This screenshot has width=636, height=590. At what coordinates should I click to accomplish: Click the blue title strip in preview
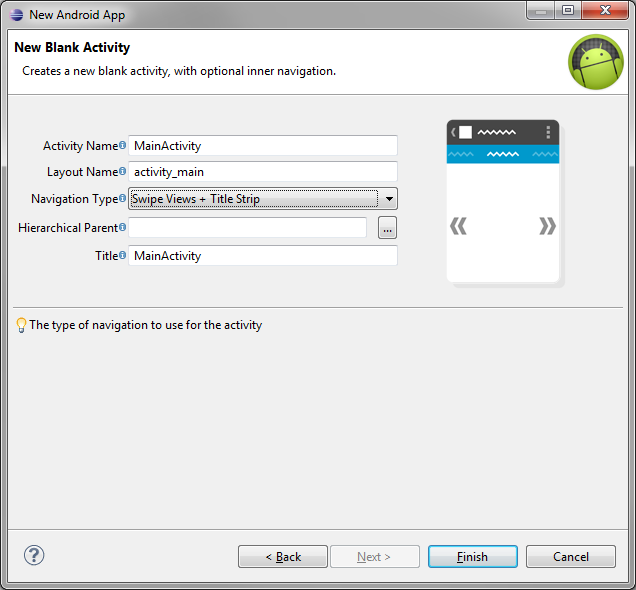(503, 154)
